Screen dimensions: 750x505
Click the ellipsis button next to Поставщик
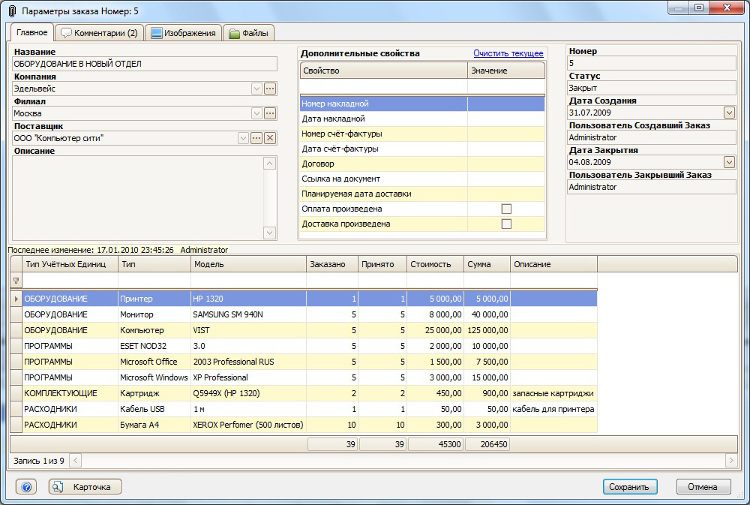257,138
